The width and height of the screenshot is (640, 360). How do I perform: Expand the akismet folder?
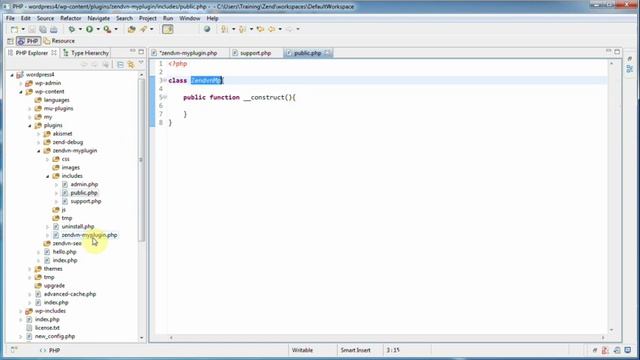pyautogui.click(x=39, y=134)
